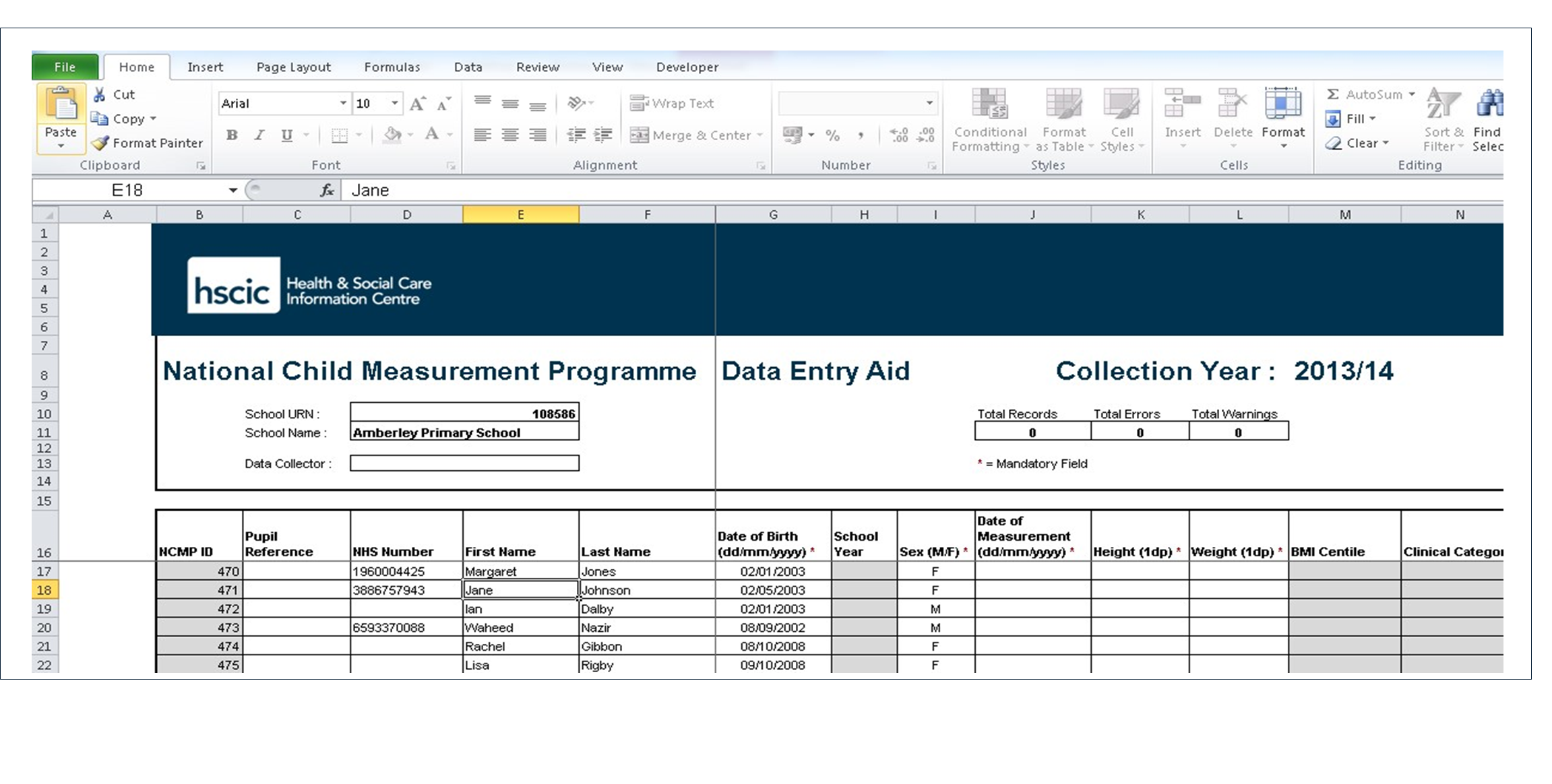1552x784 pixels.
Task: Click Middle Align icon
Action: coord(510,103)
